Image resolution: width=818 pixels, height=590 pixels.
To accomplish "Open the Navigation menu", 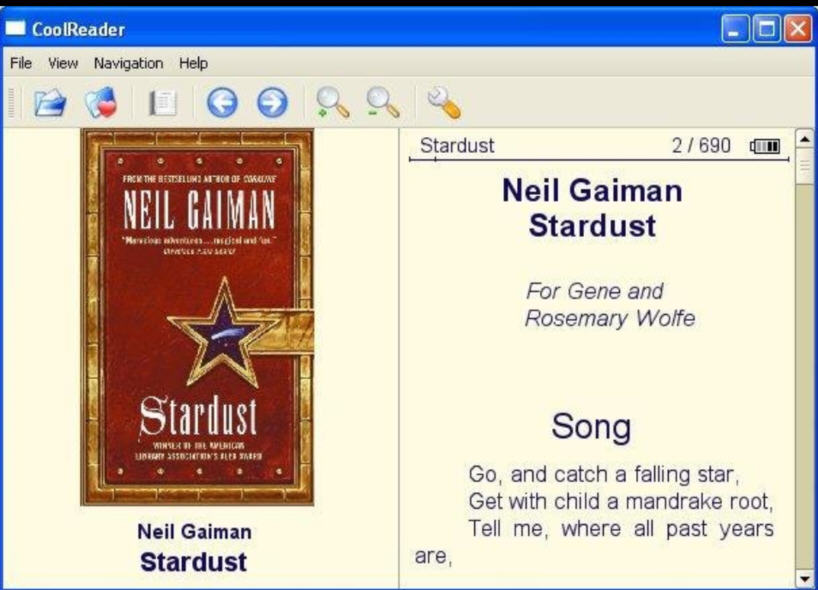I will click(x=128, y=63).
